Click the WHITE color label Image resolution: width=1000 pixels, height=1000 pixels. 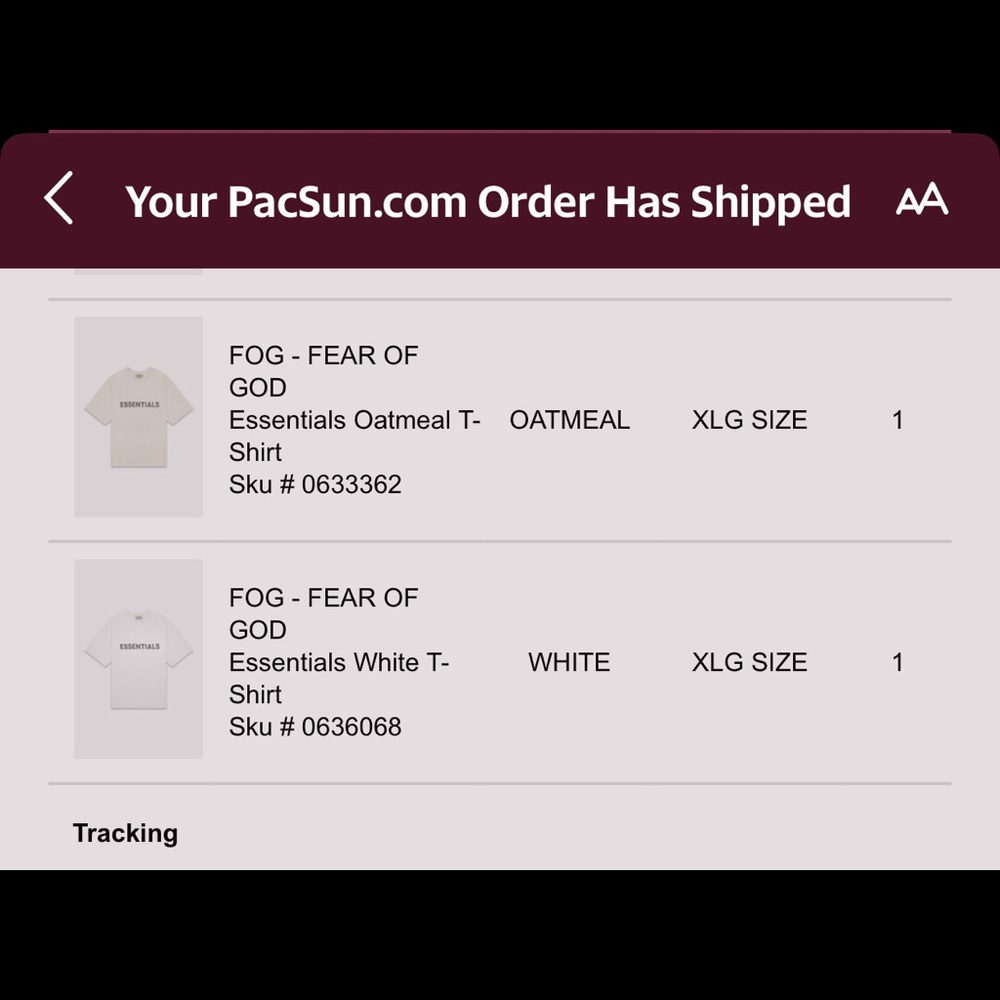point(569,662)
